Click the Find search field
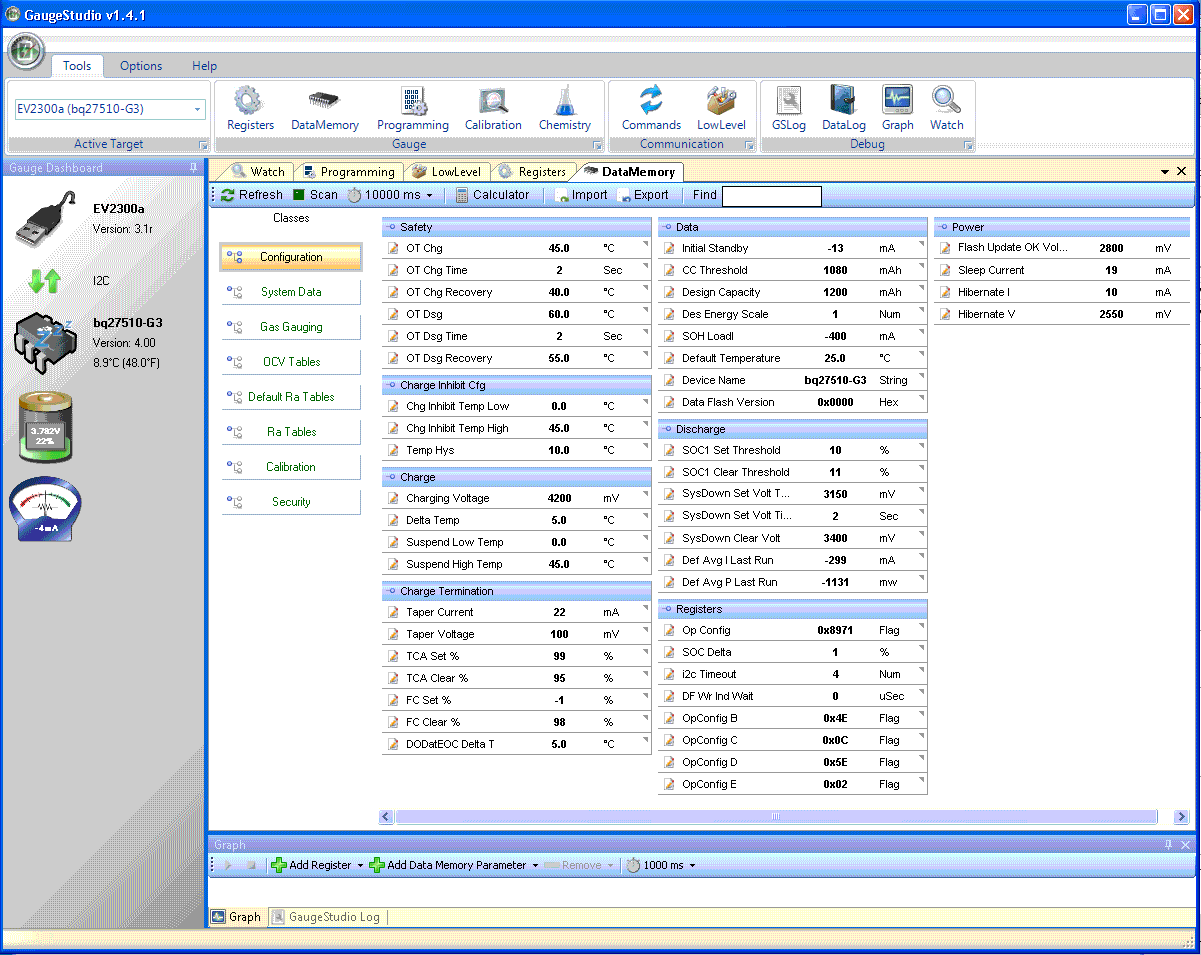The height and width of the screenshot is (955, 1201). tap(771, 196)
